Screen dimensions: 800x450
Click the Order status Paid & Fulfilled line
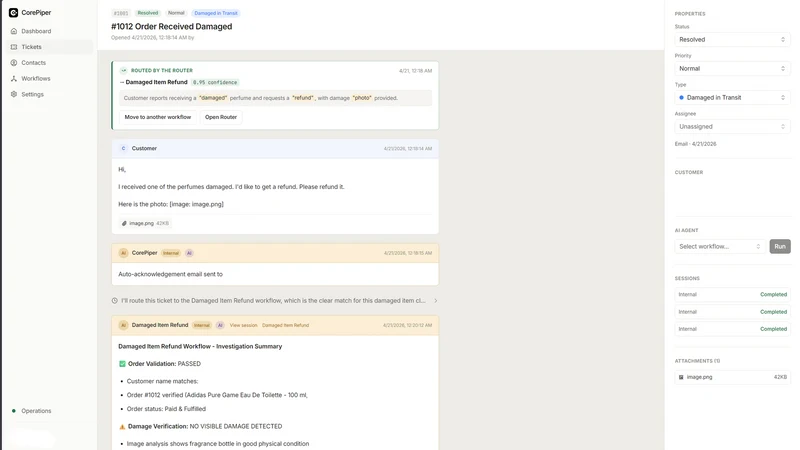(166, 409)
